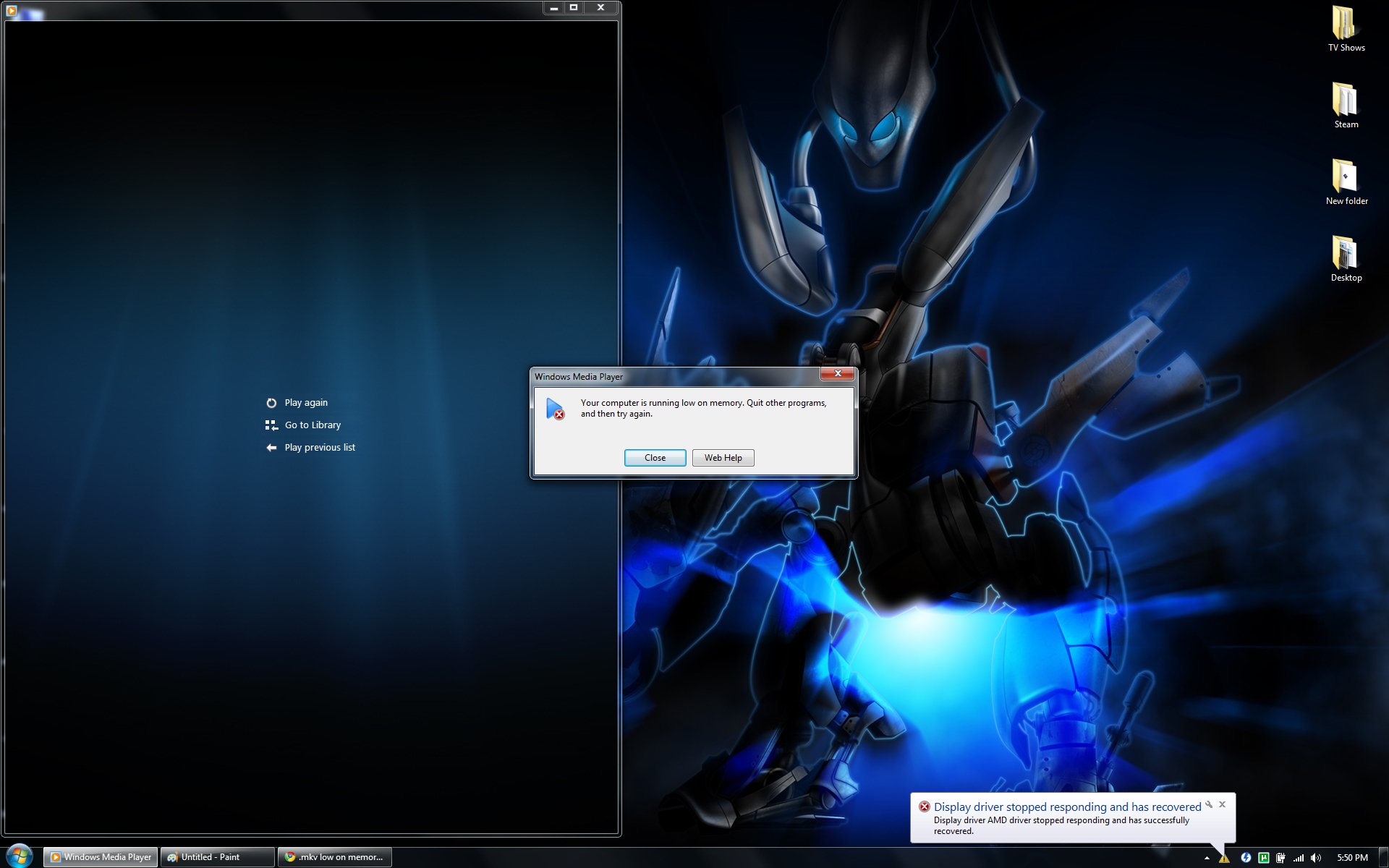Viewport: 1389px width, 868px height.
Task: Click the 5:50 PM taskbar clock
Action: coord(1352,858)
